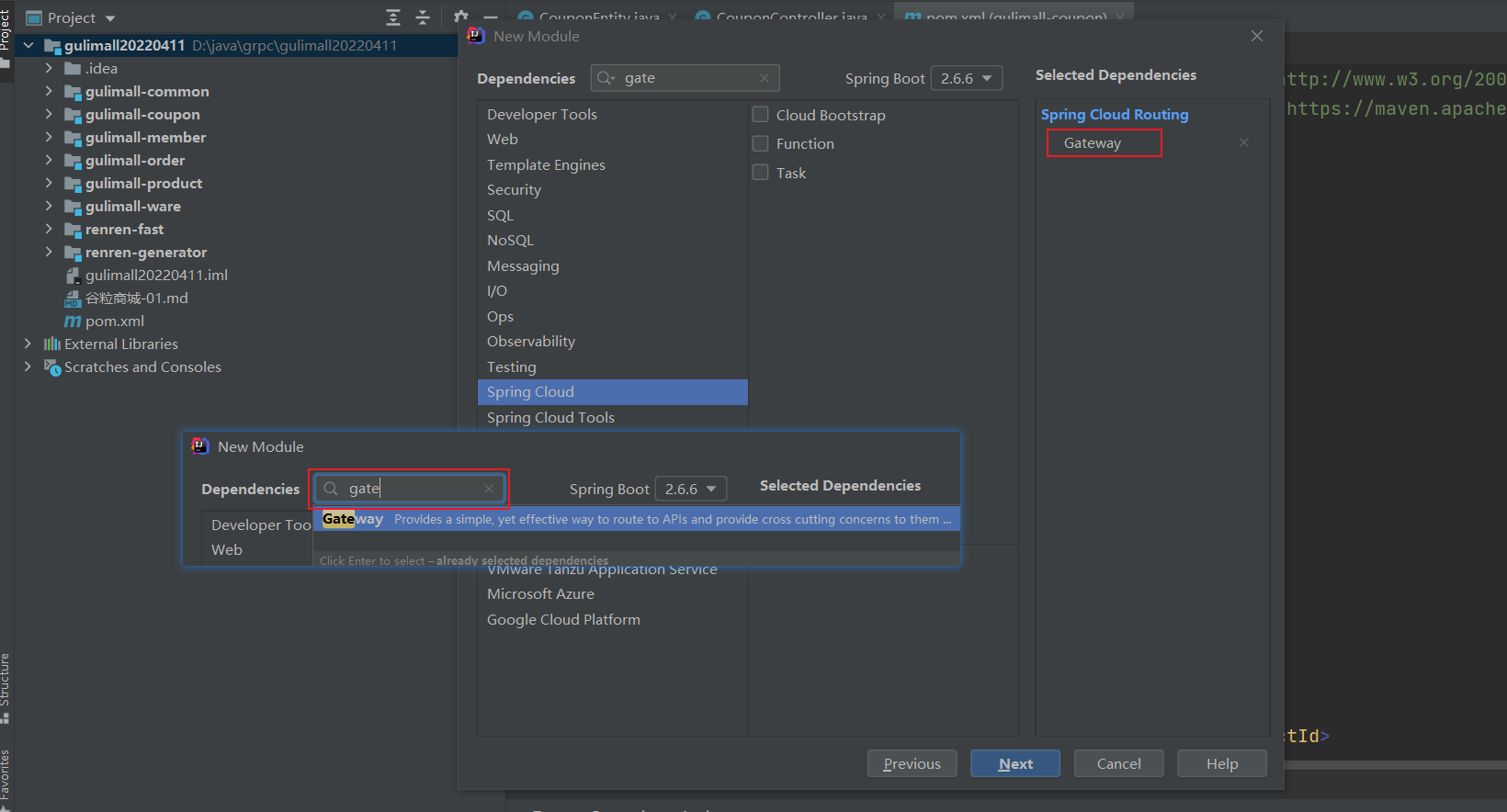The width and height of the screenshot is (1507, 812).
Task: Enable the Function checkbox
Action: pyautogui.click(x=761, y=143)
